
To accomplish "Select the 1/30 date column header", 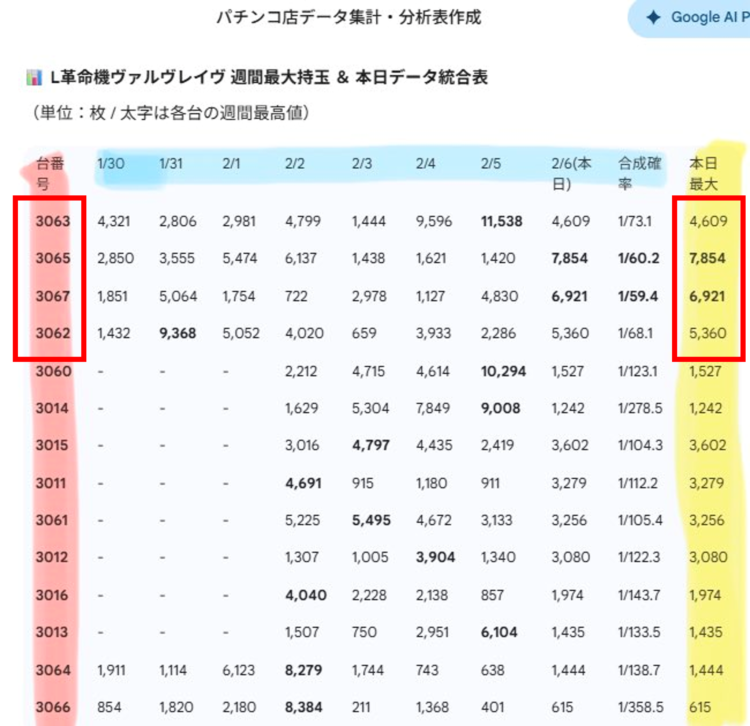I will pos(111,162).
